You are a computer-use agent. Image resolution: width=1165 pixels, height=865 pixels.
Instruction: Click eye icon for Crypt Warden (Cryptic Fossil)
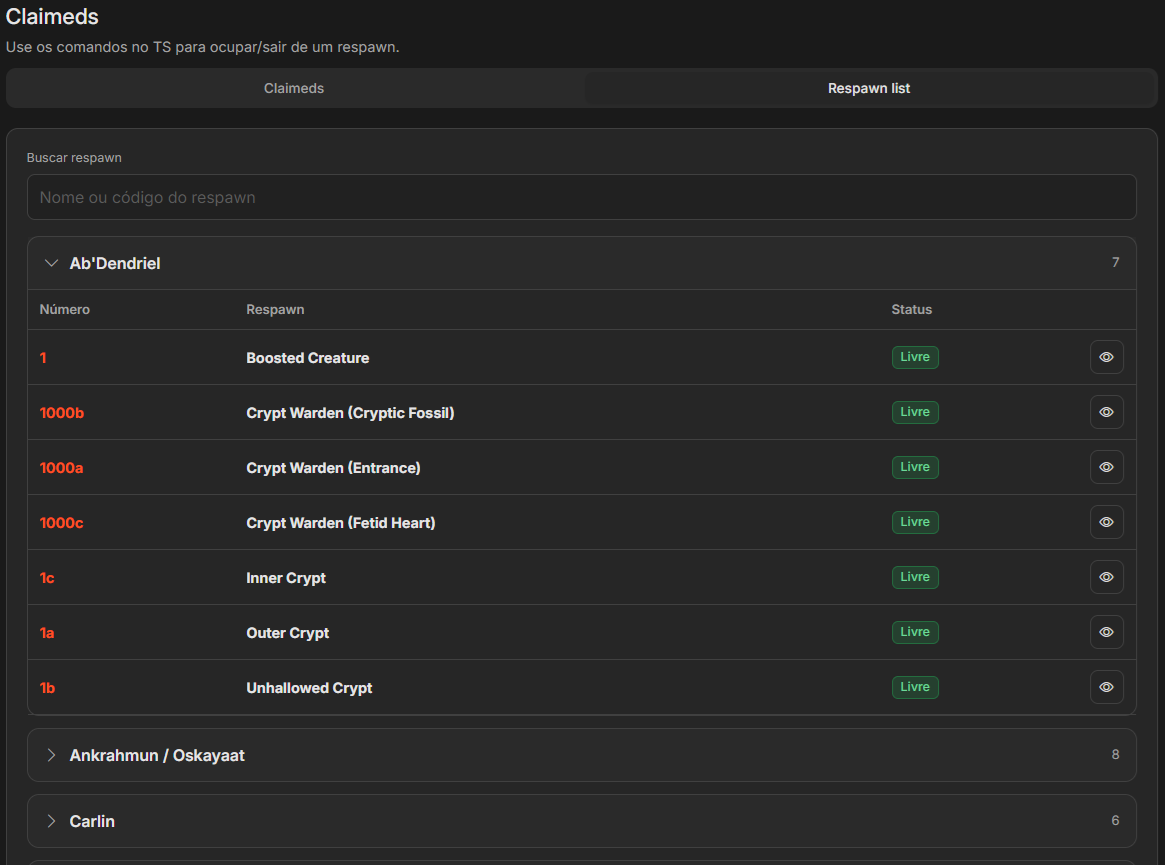1106,412
